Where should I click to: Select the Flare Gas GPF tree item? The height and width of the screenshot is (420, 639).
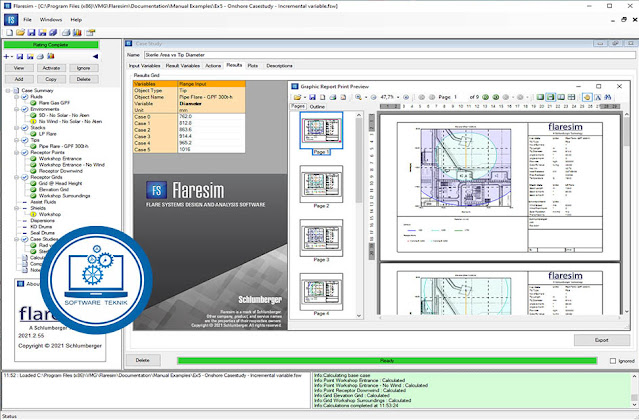tap(54, 103)
